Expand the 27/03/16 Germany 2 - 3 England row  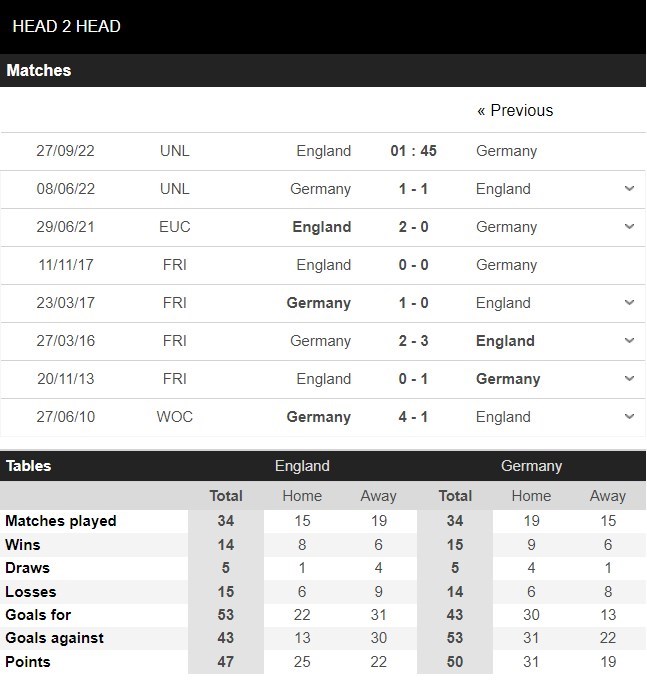pos(629,341)
